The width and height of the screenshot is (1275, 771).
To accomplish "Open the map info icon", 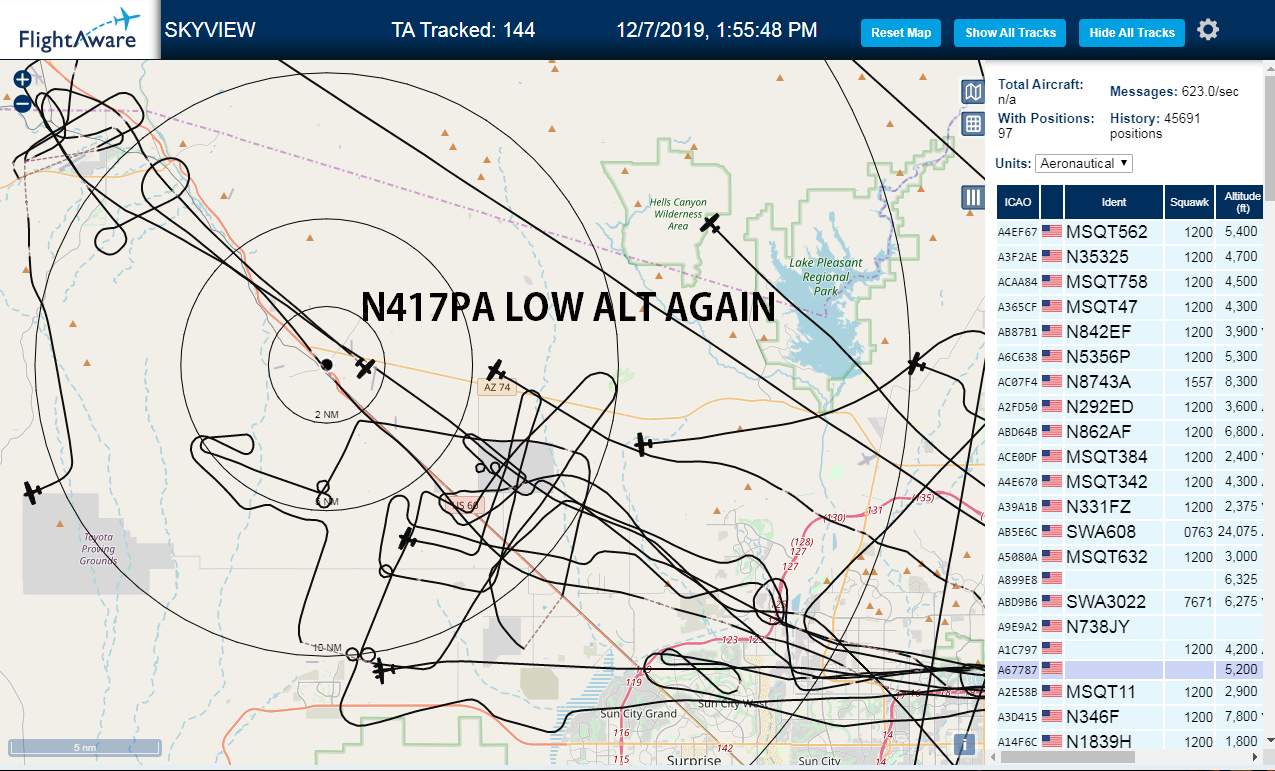I will (x=964, y=745).
